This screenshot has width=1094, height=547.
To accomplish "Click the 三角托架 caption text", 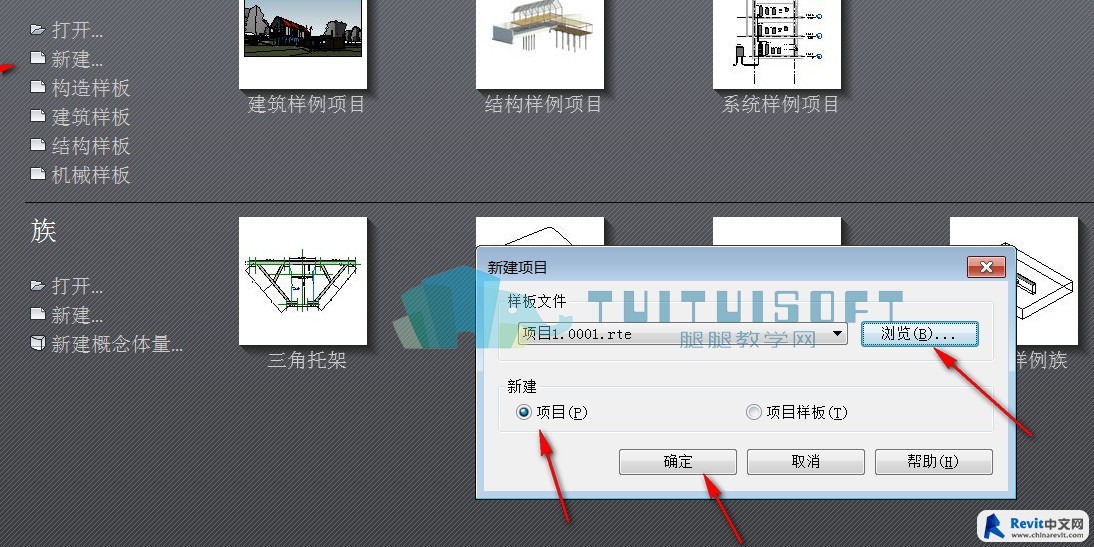I will (x=307, y=361).
